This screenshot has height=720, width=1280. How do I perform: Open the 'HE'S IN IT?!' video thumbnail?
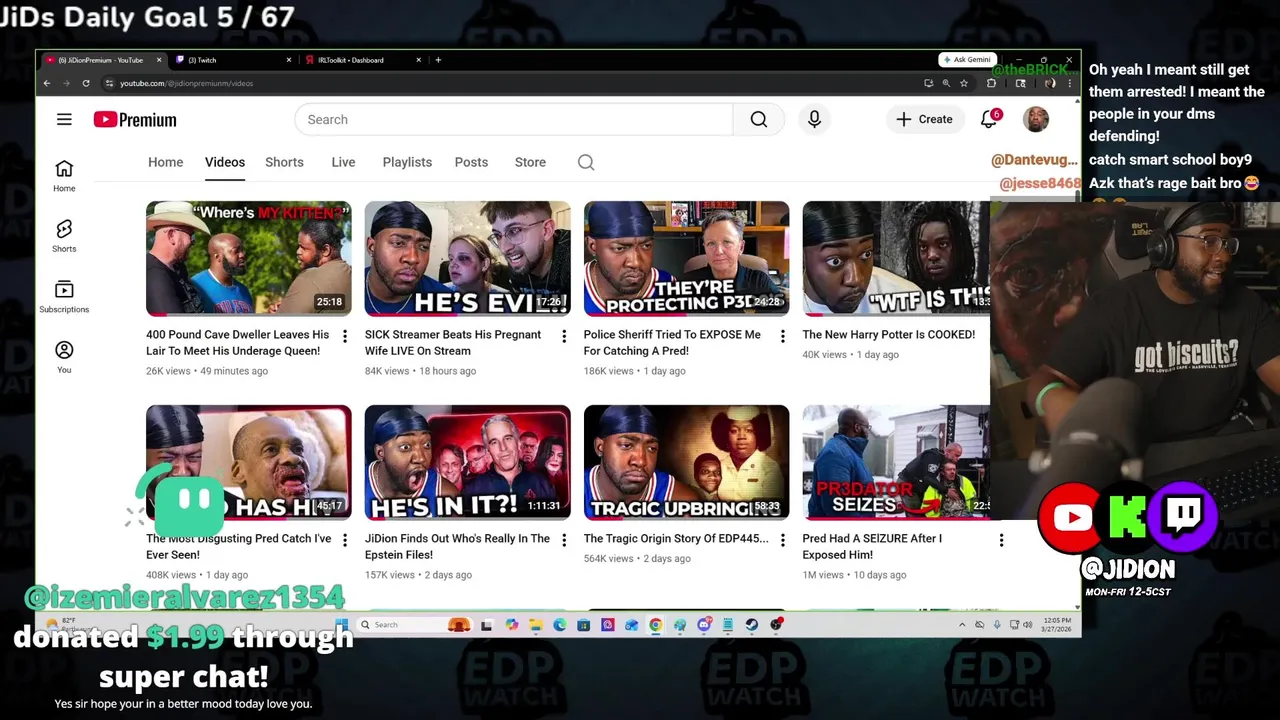coord(467,462)
